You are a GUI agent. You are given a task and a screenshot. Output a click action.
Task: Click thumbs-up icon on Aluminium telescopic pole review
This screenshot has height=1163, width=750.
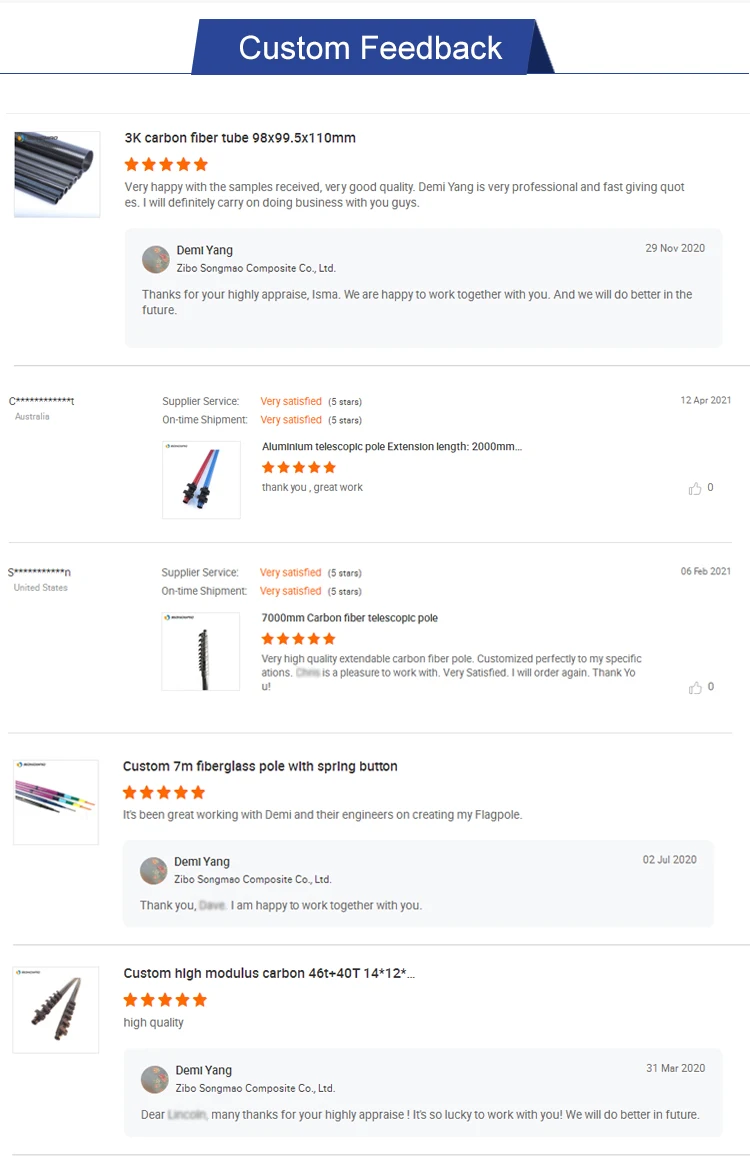click(x=695, y=489)
